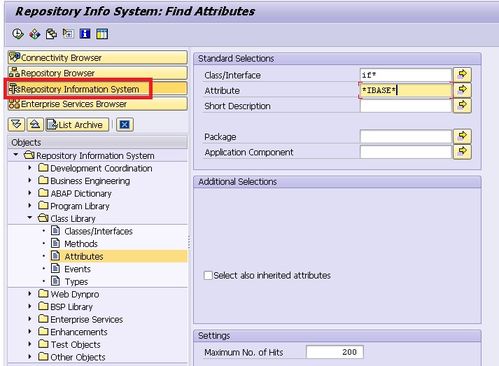
Task: Click the table layout icon in toolbar
Action: [102, 34]
